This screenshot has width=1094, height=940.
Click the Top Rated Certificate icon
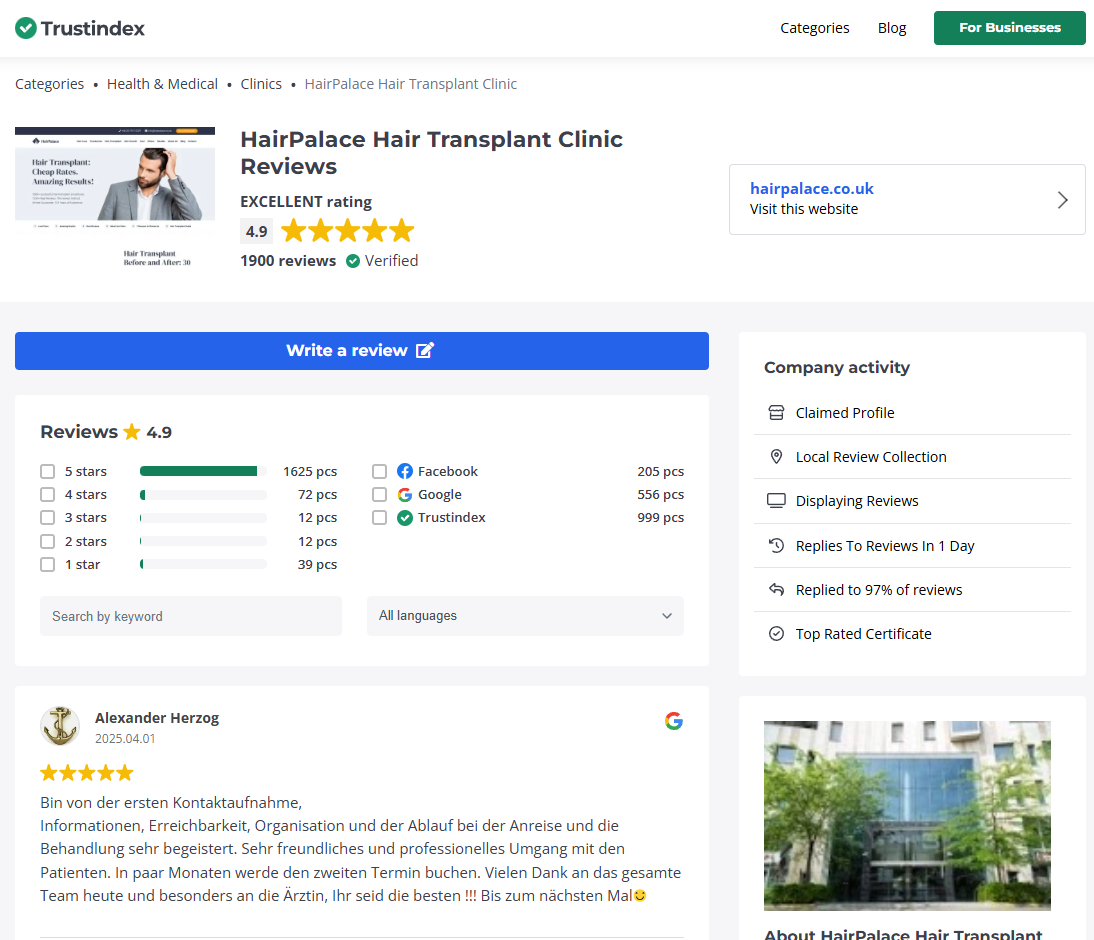[x=777, y=633]
